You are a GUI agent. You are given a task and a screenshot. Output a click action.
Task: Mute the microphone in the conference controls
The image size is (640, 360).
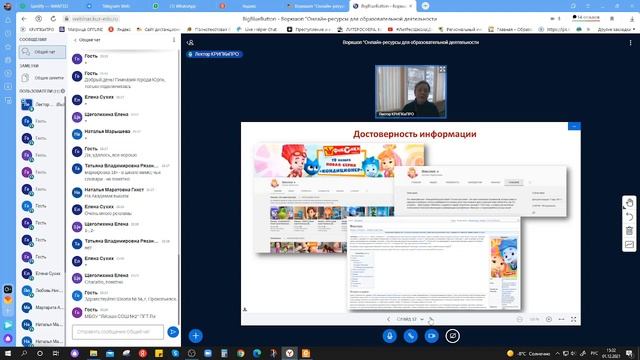point(389,336)
